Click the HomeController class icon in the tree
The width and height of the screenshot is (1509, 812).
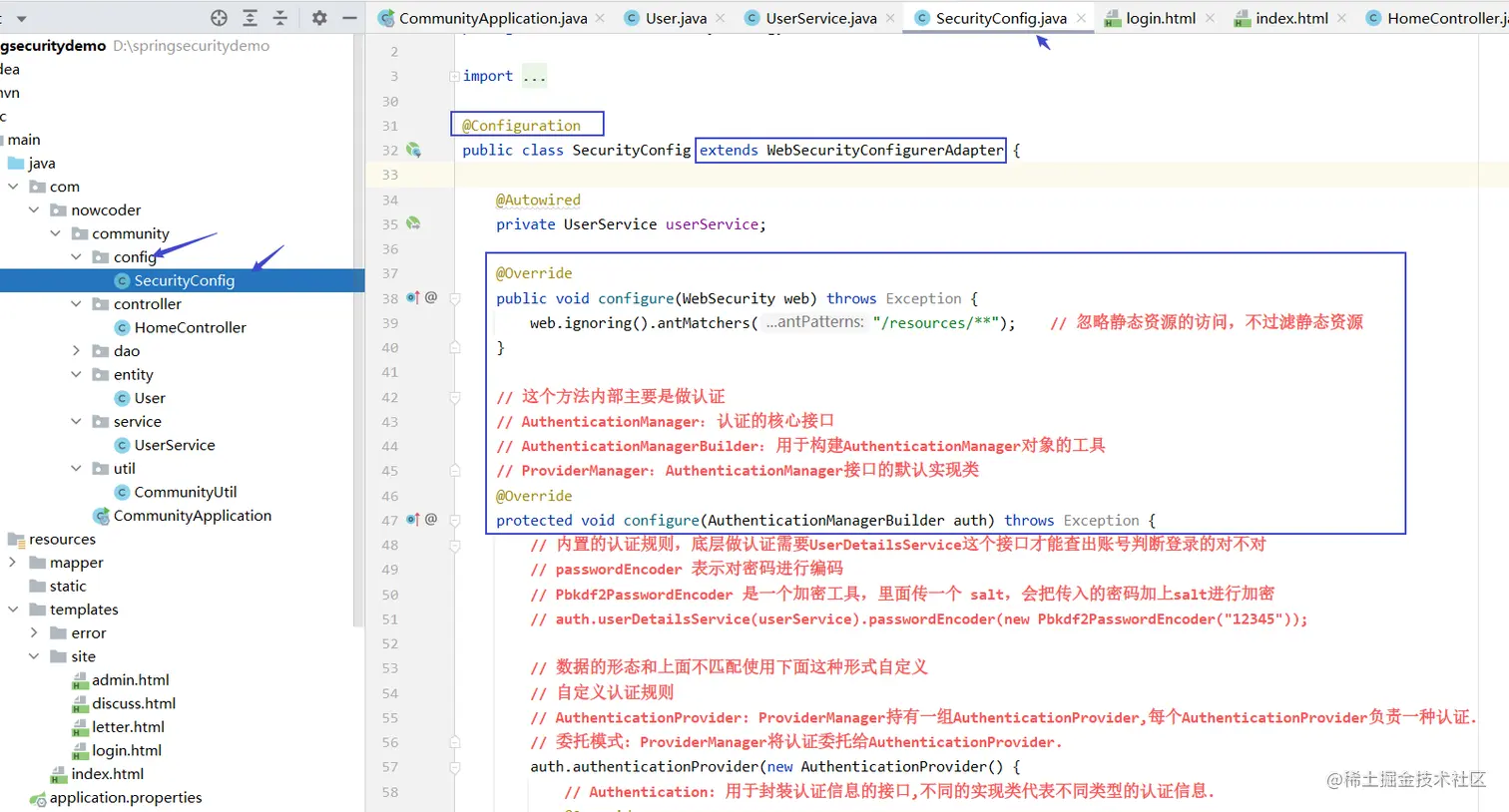click(123, 327)
